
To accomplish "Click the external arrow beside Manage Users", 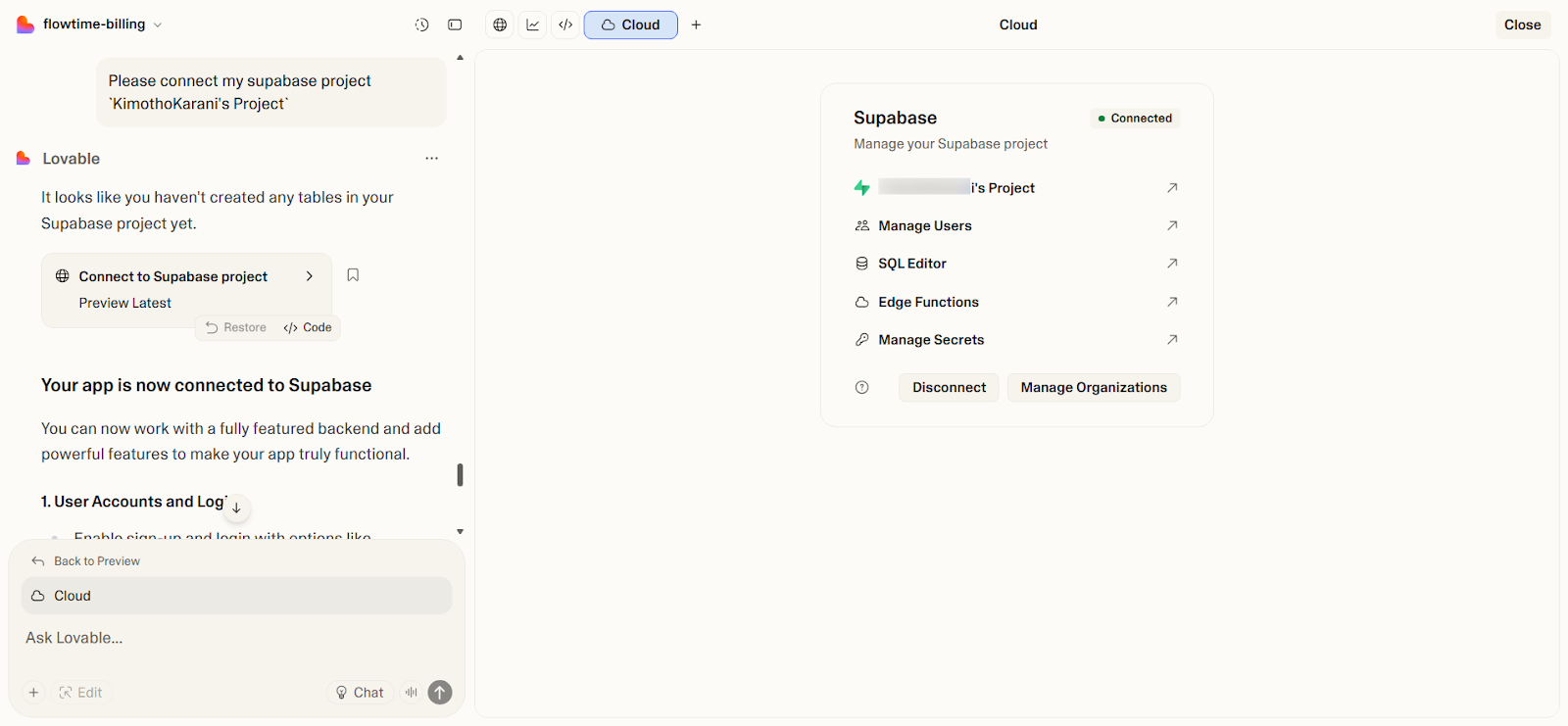I will [x=1172, y=225].
